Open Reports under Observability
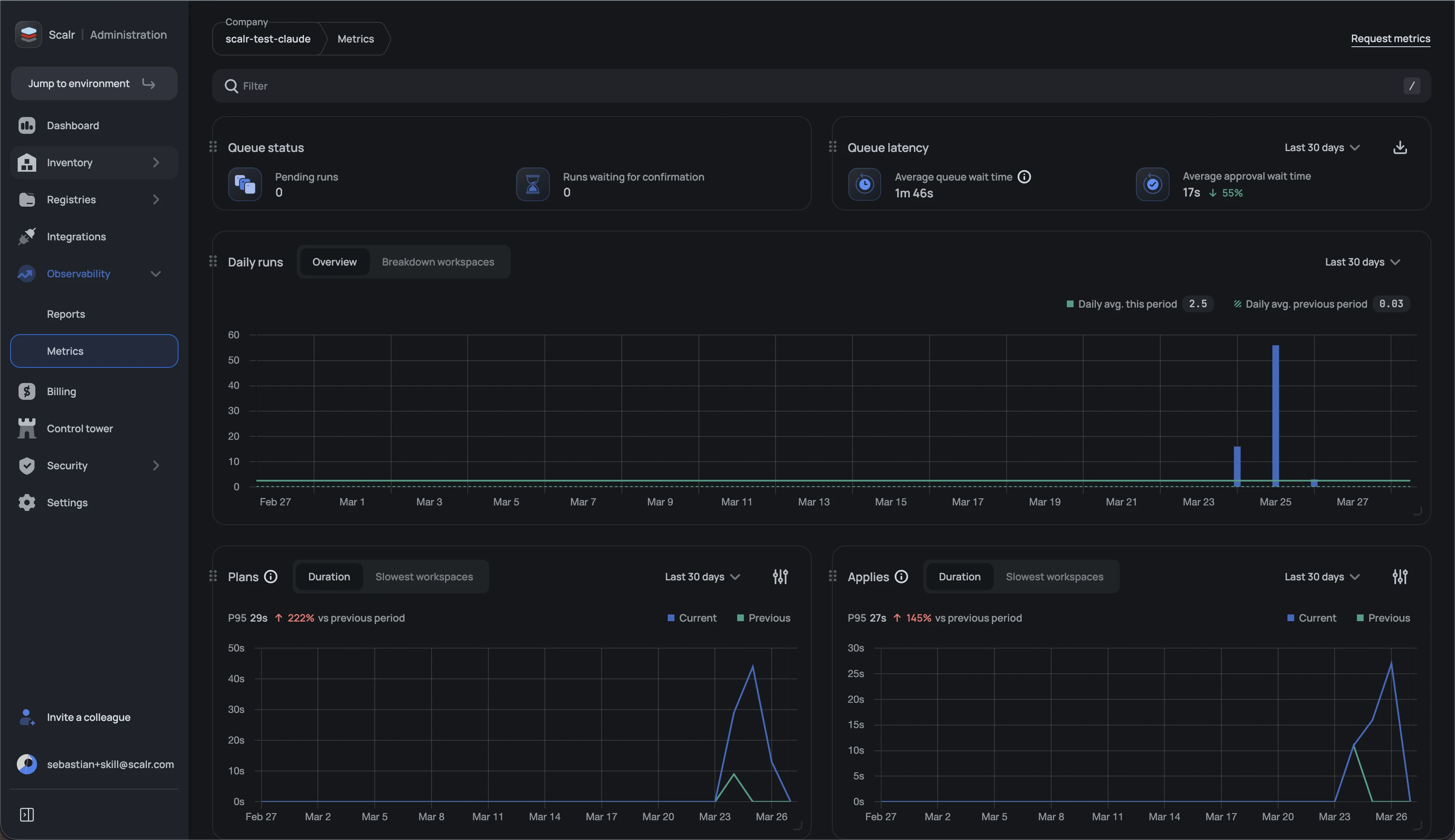 [66, 314]
